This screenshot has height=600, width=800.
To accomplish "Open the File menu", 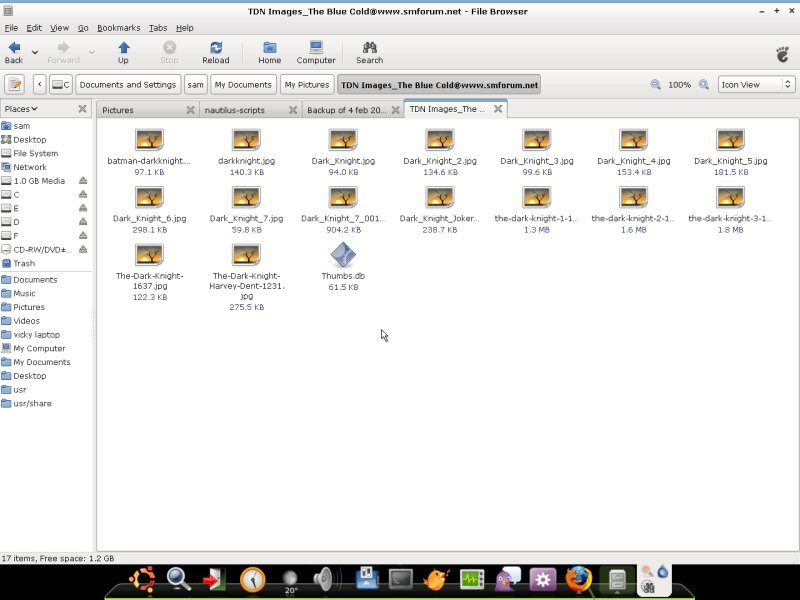I will [11, 28].
